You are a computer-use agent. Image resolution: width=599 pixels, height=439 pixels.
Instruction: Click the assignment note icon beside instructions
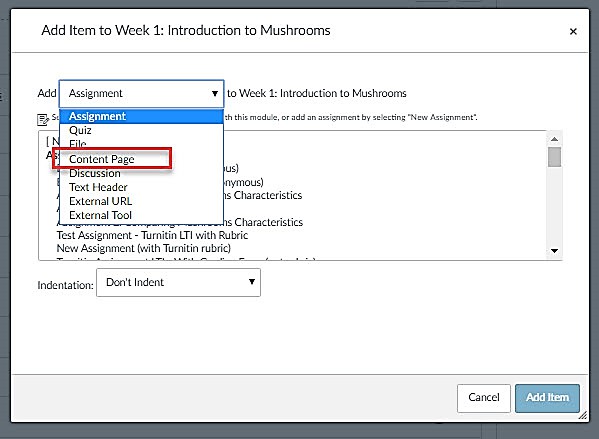(43, 120)
